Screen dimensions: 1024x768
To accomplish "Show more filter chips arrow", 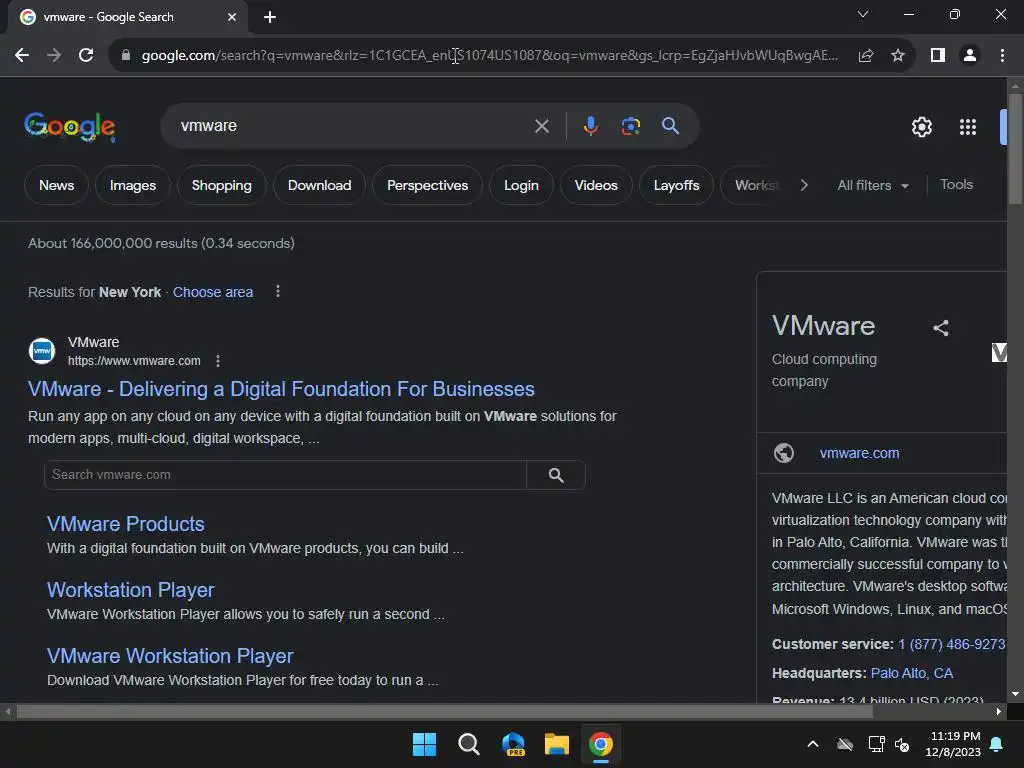I will click(x=804, y=185).
